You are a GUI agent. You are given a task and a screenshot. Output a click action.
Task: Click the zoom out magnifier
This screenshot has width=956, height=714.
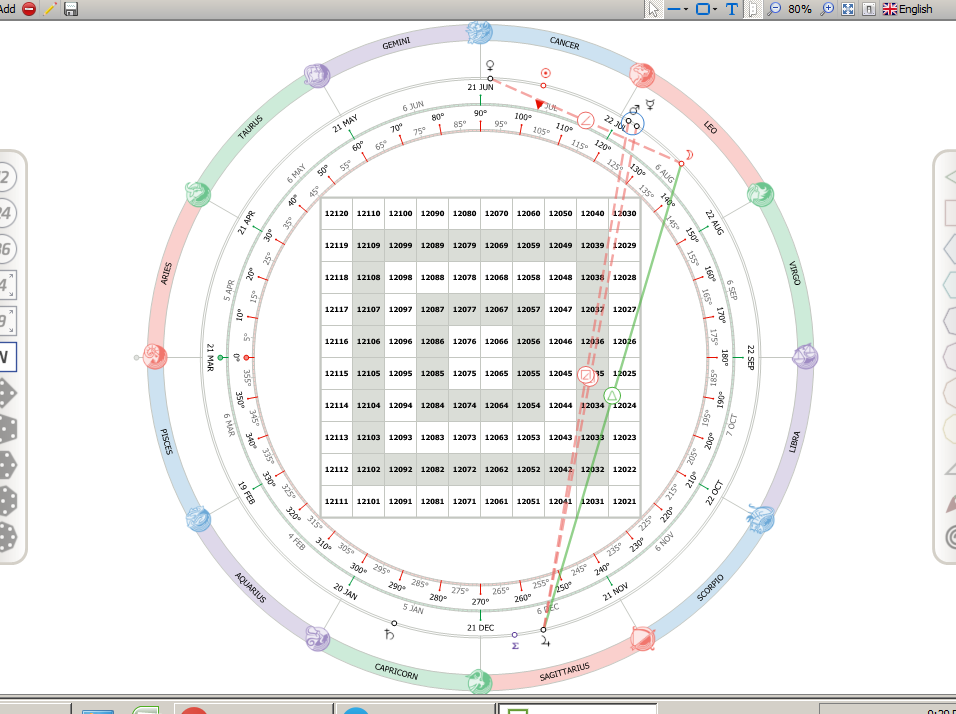[x=774, y=9]
